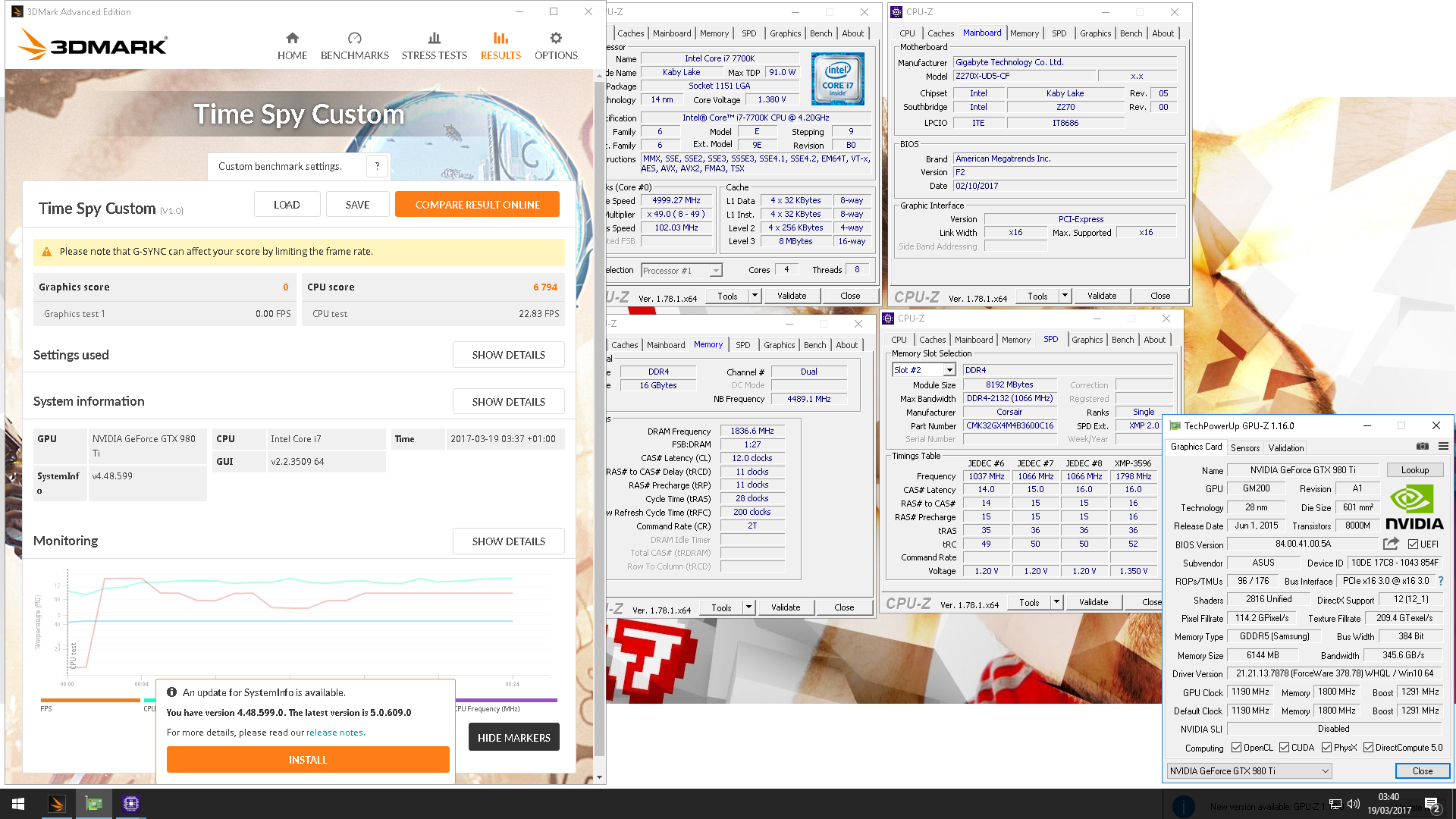1456x819 pixels.
Task: Click the custom settings help question mark
Action: (377, 166)
